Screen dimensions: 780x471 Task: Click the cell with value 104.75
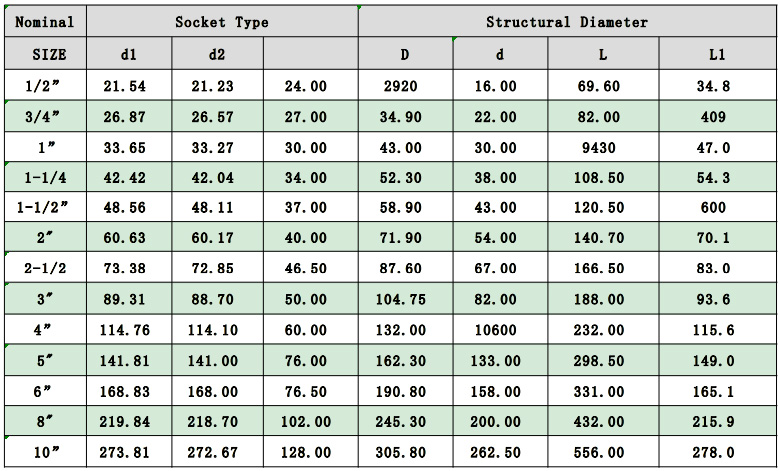click(405, 300)
